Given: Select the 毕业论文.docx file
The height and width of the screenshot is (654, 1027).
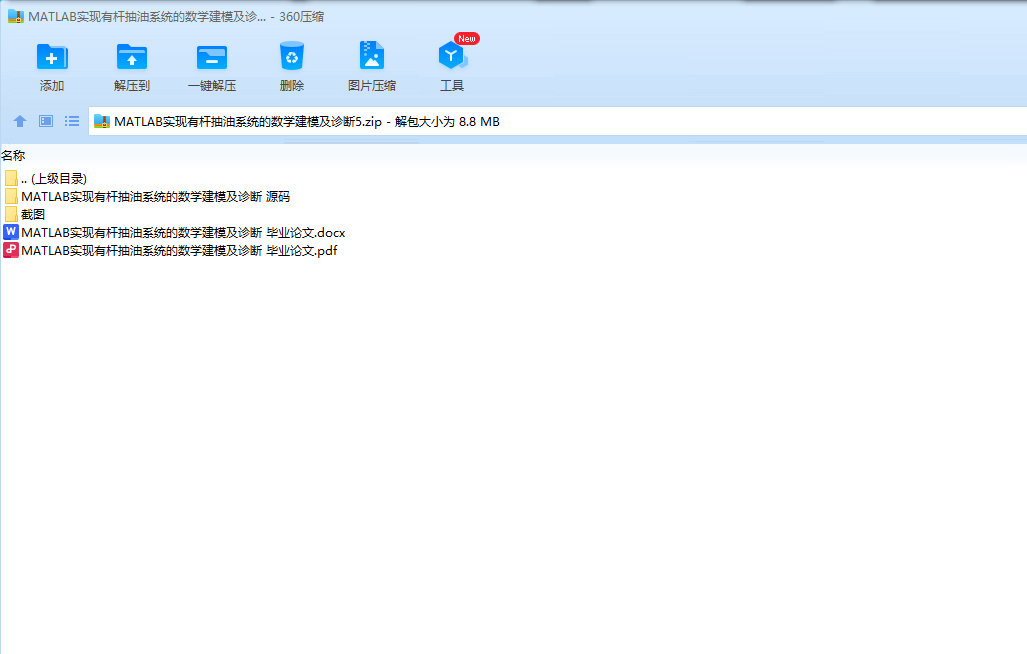Looking at the screenshot, I should (174, 232).
